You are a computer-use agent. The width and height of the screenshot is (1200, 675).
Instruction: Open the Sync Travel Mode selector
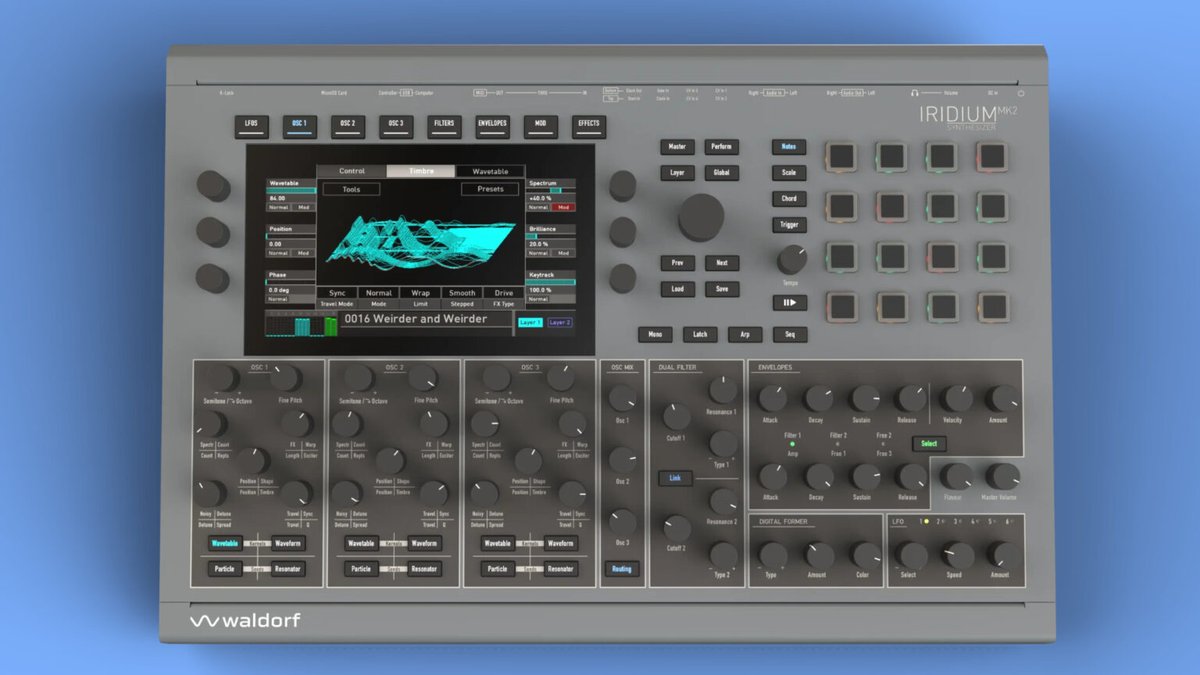click(x=337, y=298)
